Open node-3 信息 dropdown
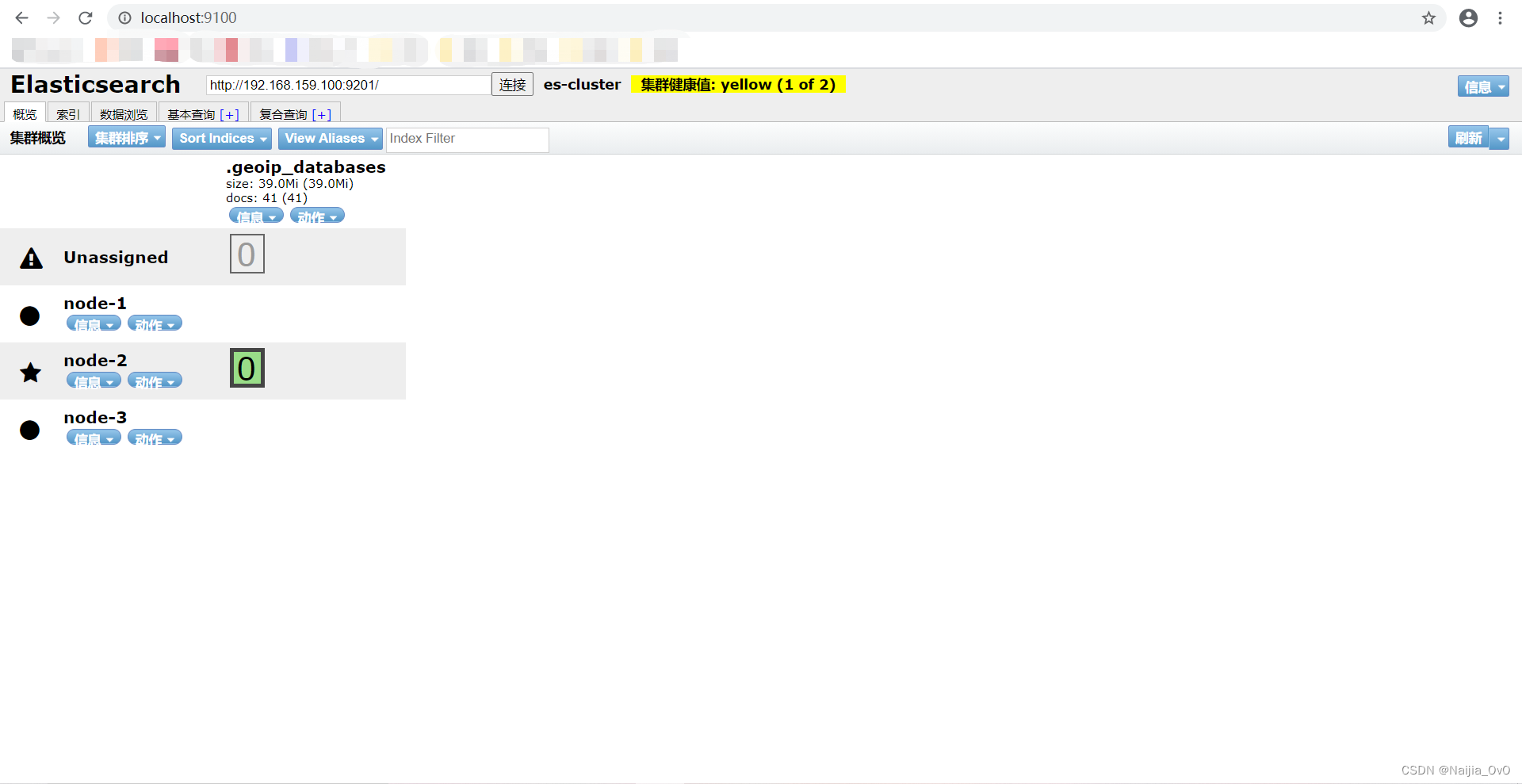 click(x=94, y=438)
